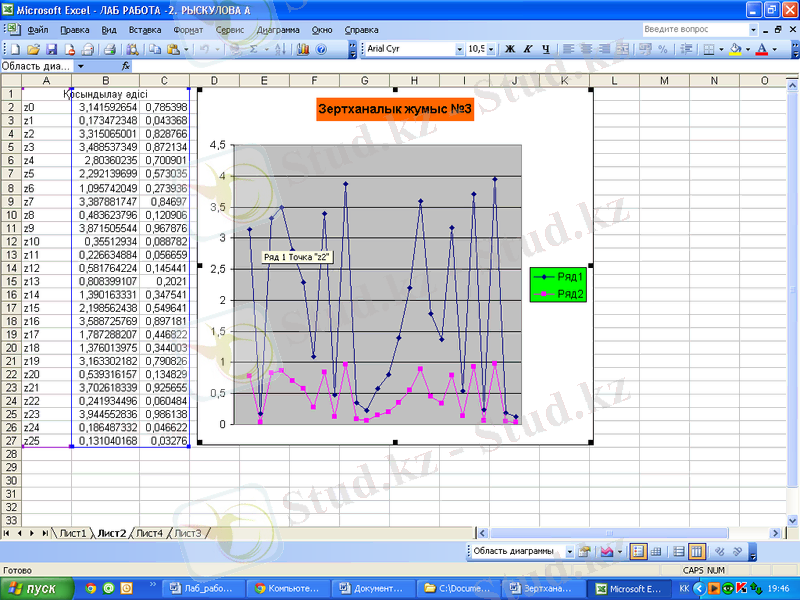Click the Save floppy disk icon
This screenshot has width=800, height=600.
pos(51,48)
